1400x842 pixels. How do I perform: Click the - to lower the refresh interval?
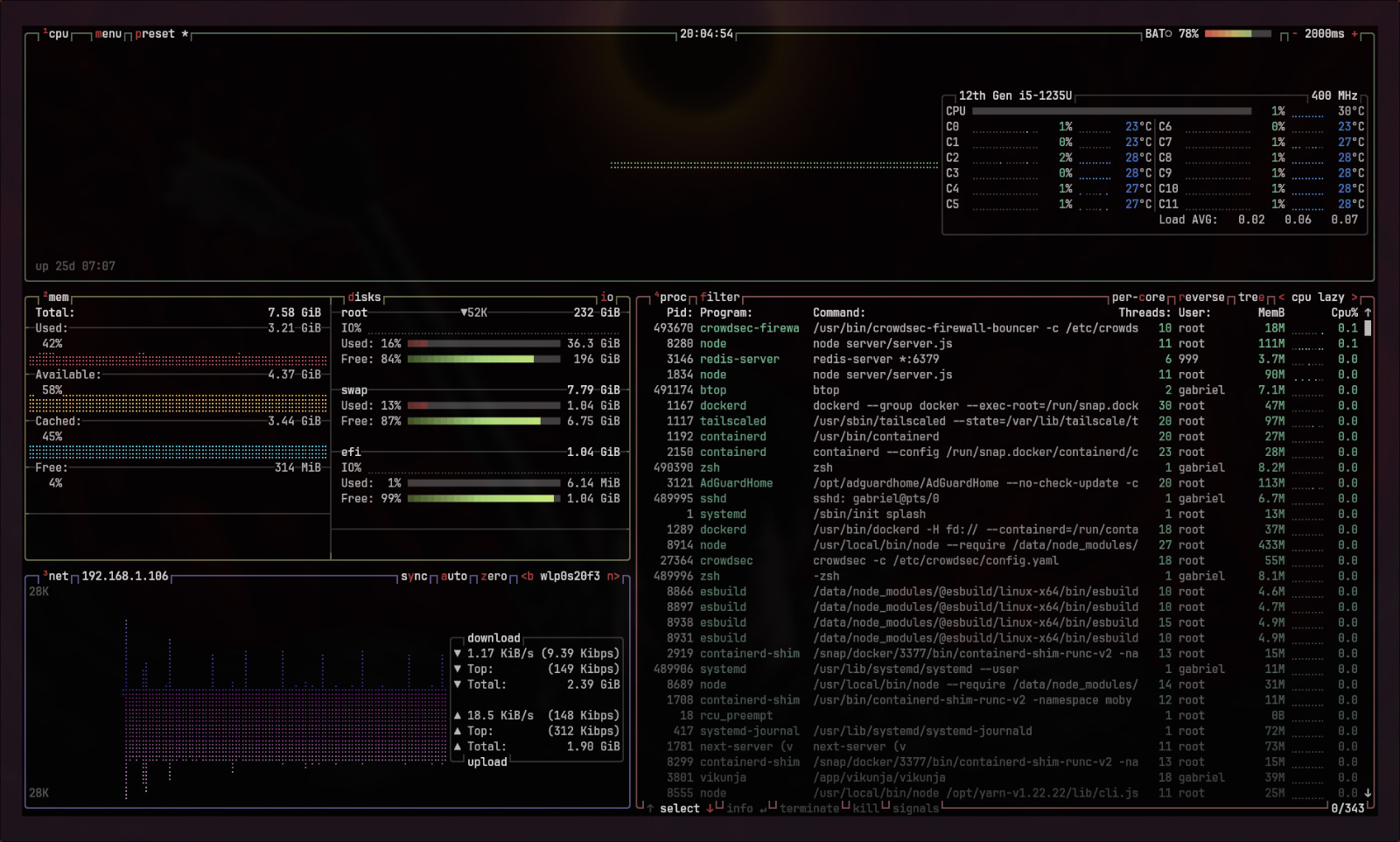1295,34
